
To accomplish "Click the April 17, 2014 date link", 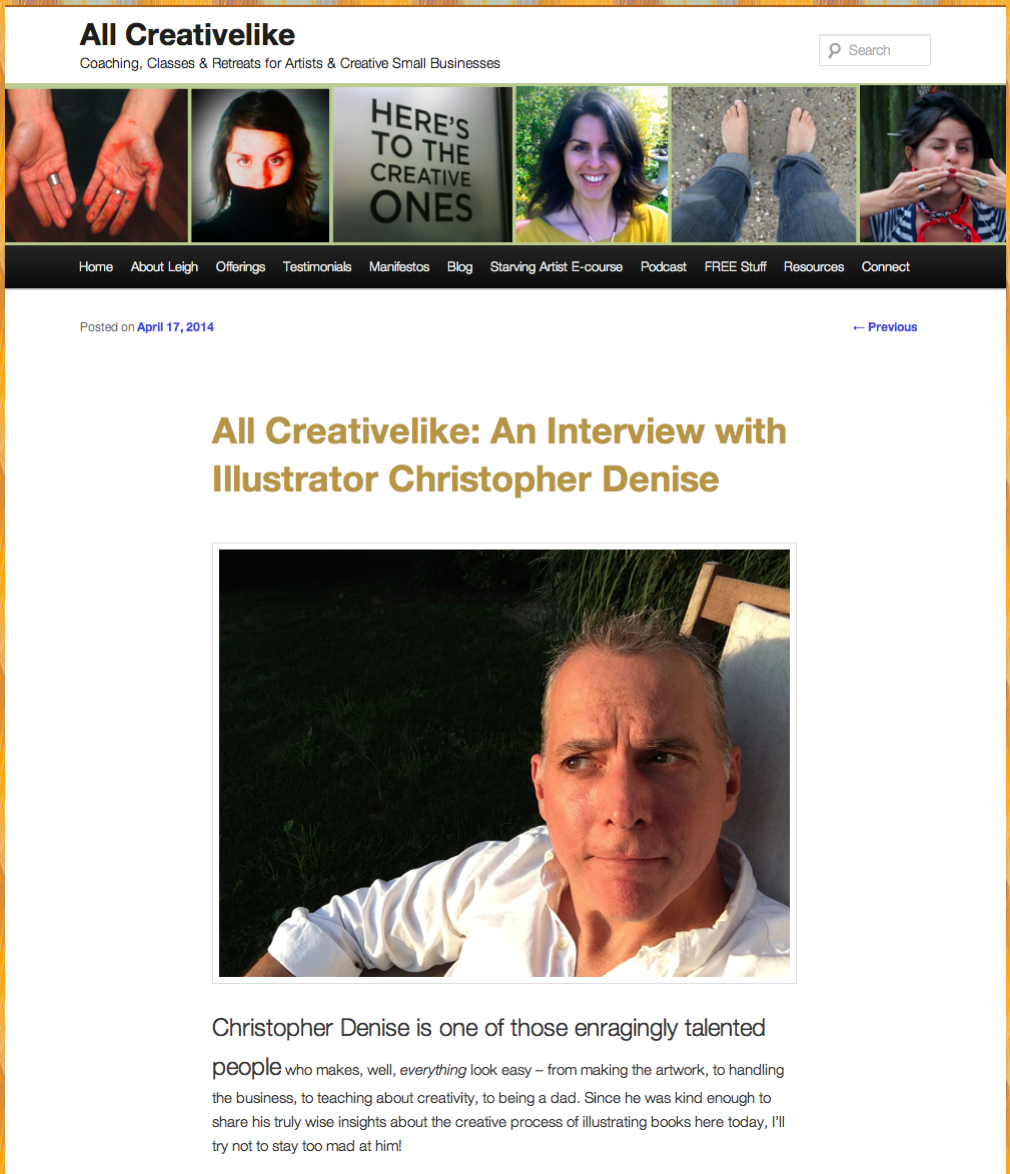I will pos(175,327).
